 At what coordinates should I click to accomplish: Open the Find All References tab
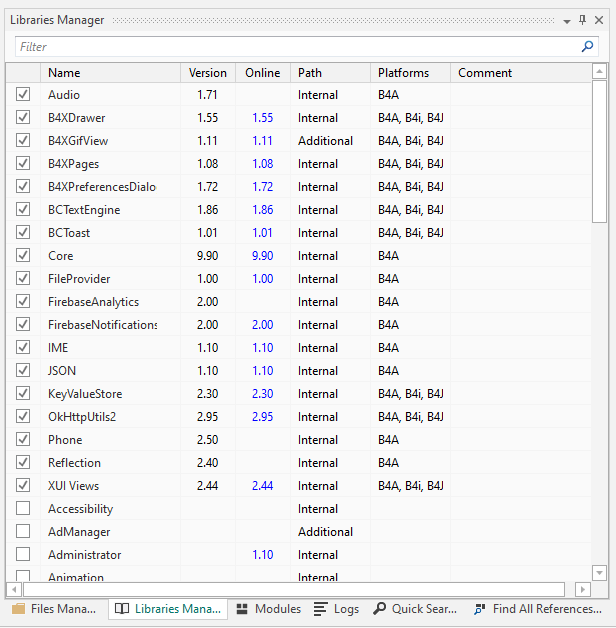coord(538,609)
